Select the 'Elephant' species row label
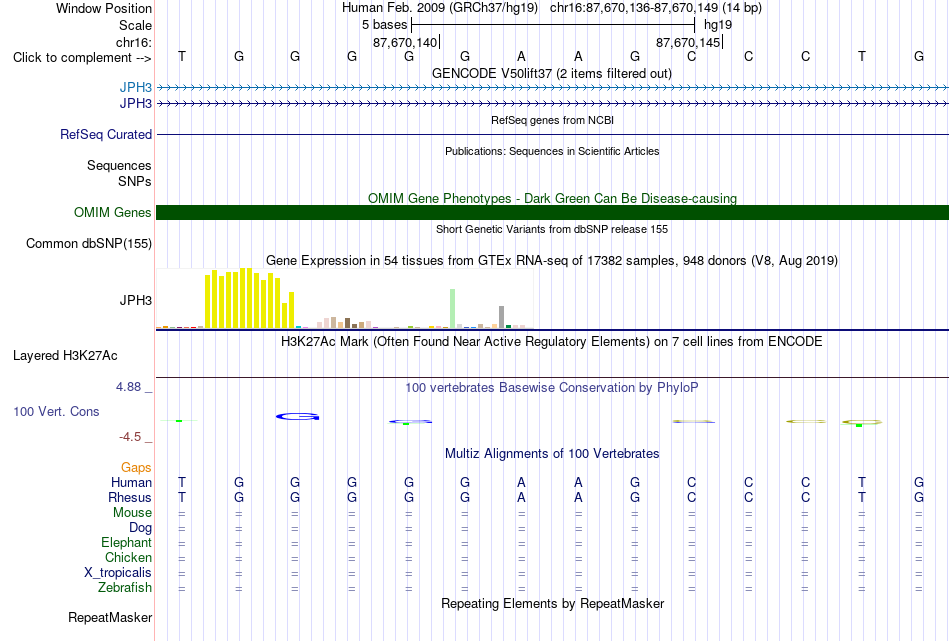 [x=127, y=542]
